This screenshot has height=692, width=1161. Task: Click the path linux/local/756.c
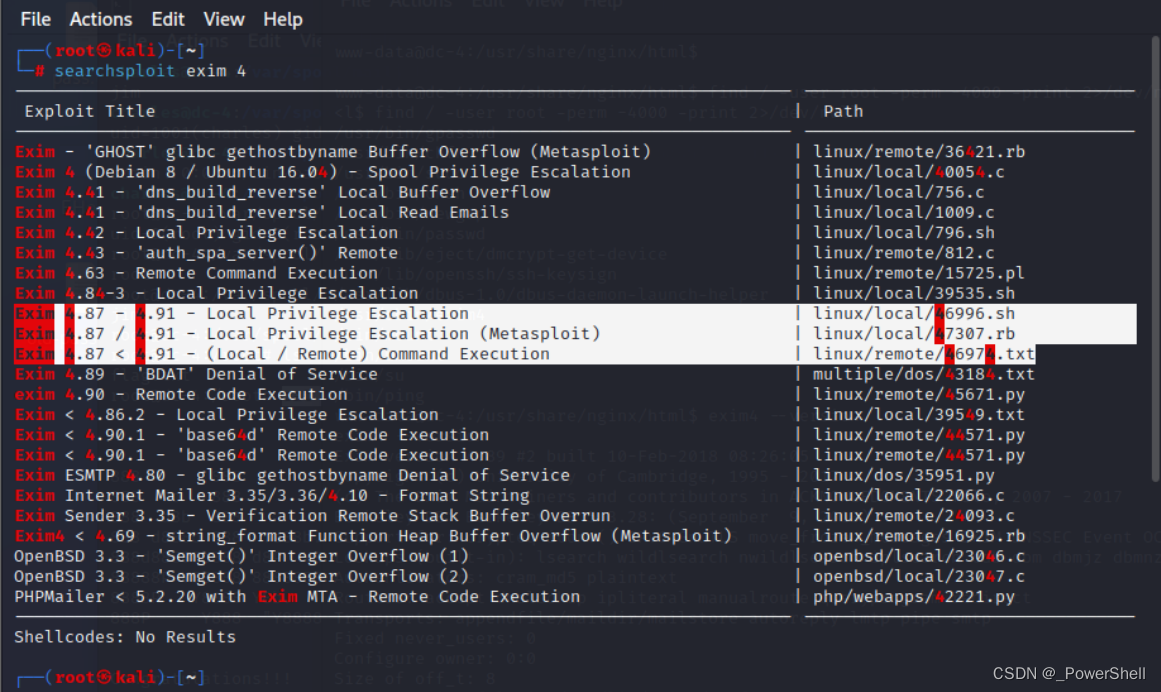coord(899,192)
